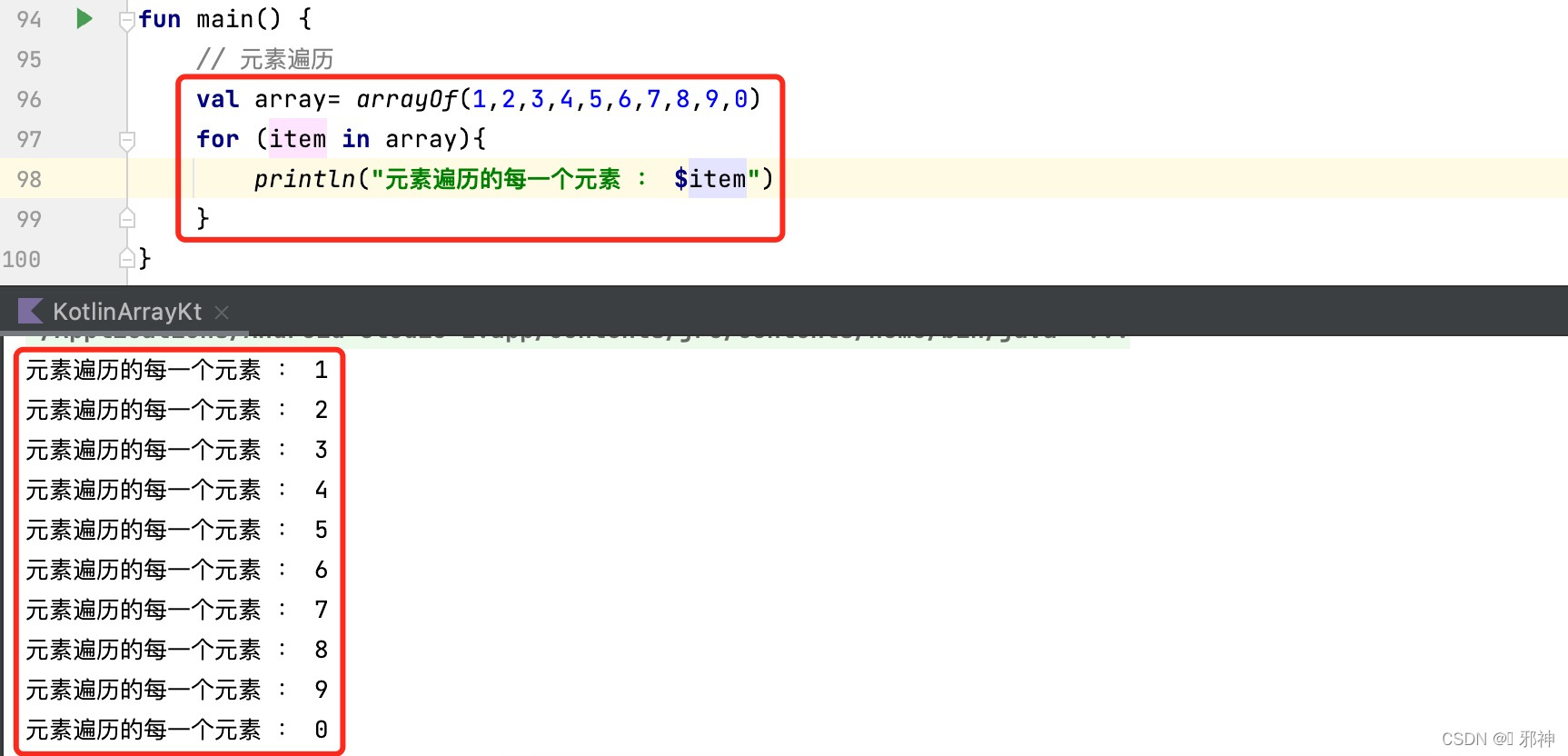Click console output line ending in 3
This screenshot has width=1568, height=756.
tap(177, 450)
